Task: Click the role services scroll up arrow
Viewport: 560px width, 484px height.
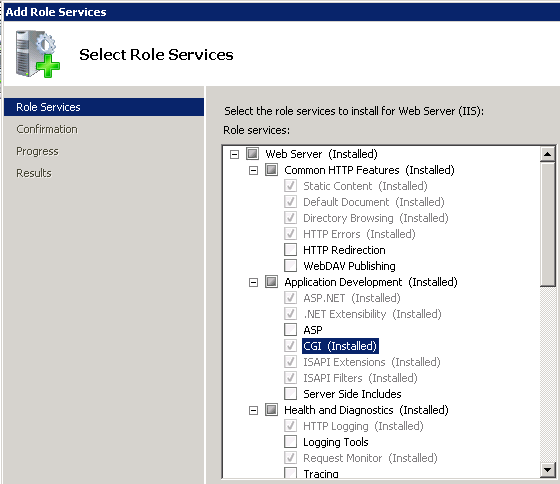Action: tap(548, 154)
